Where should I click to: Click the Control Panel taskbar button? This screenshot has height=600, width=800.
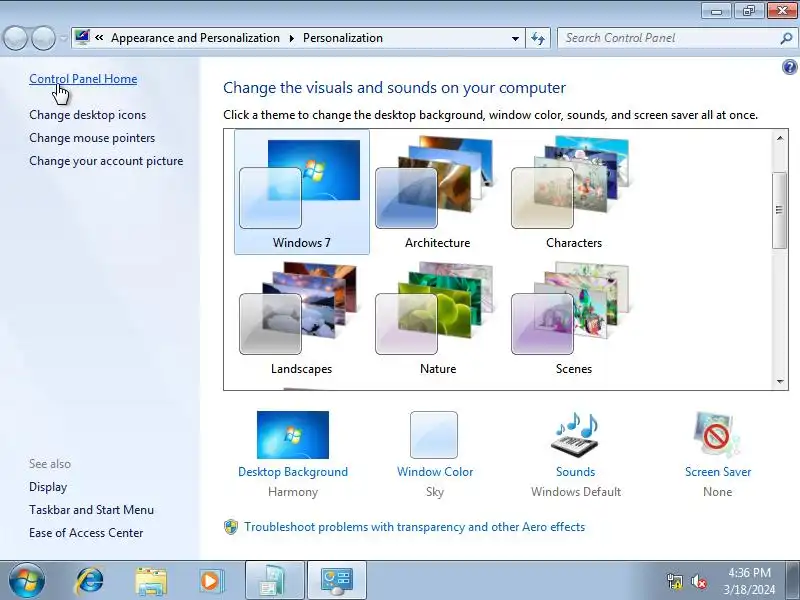tap(337, 581)
